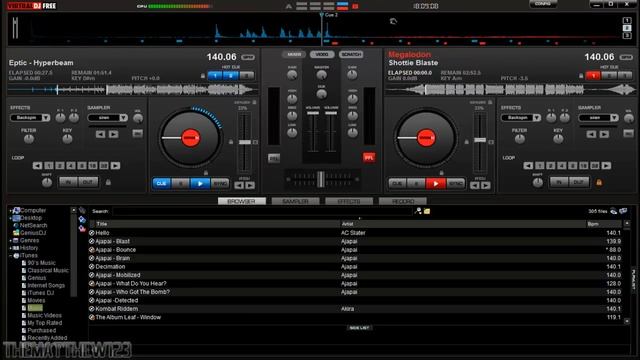640x360 pixels.
Task: Trigger left deck hot cue 2
Action: coord(231,76)
